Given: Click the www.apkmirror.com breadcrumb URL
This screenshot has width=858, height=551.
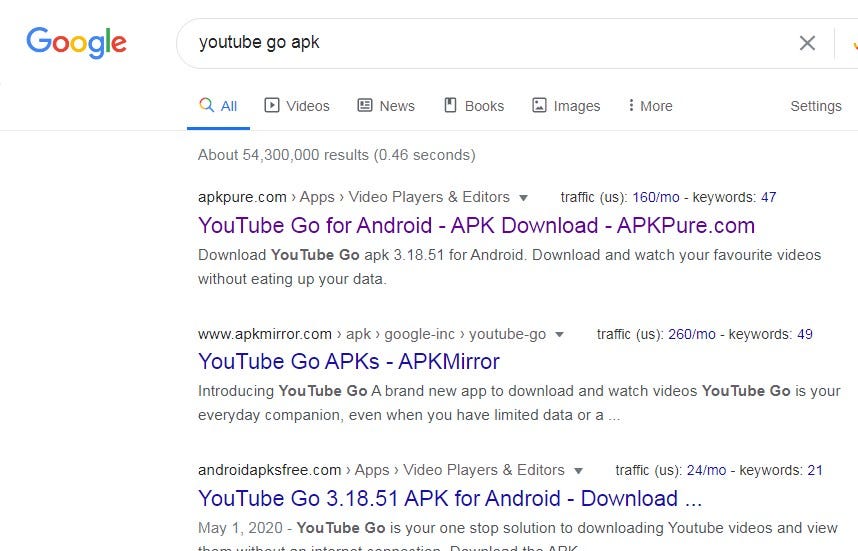Looking at the screenshot, I should [x=372, y=334].
